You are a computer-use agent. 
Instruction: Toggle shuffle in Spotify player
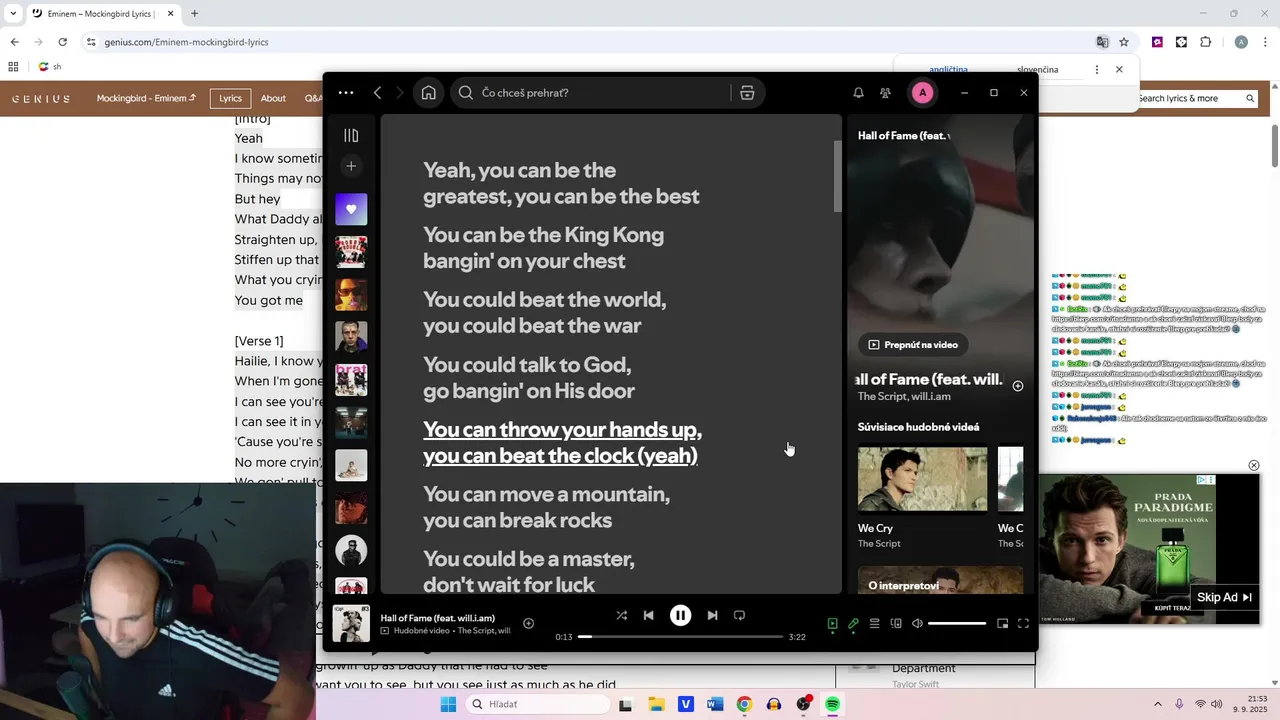621,615
